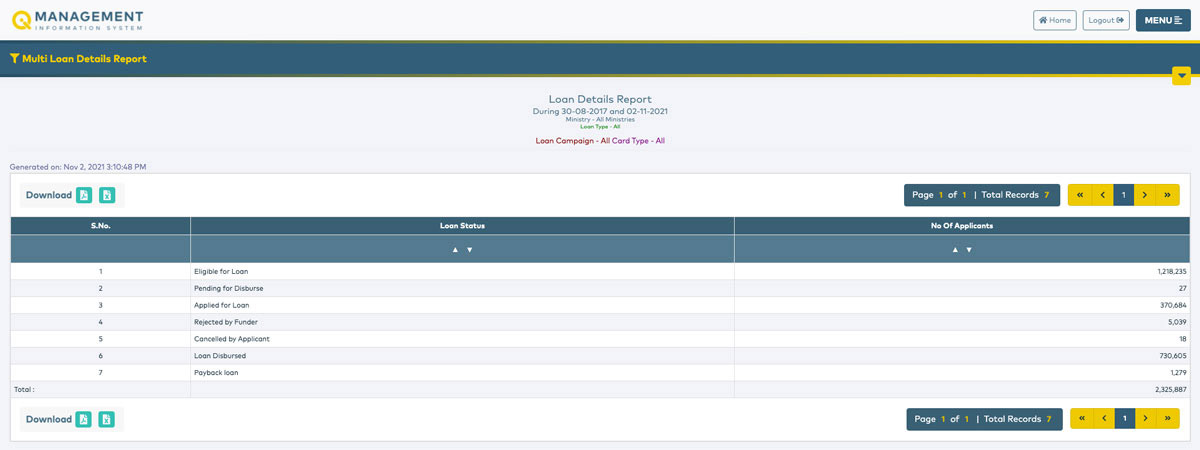Jump to first page in top pagination
This screenshot has height=450, width=1200.
point(1079,195)
